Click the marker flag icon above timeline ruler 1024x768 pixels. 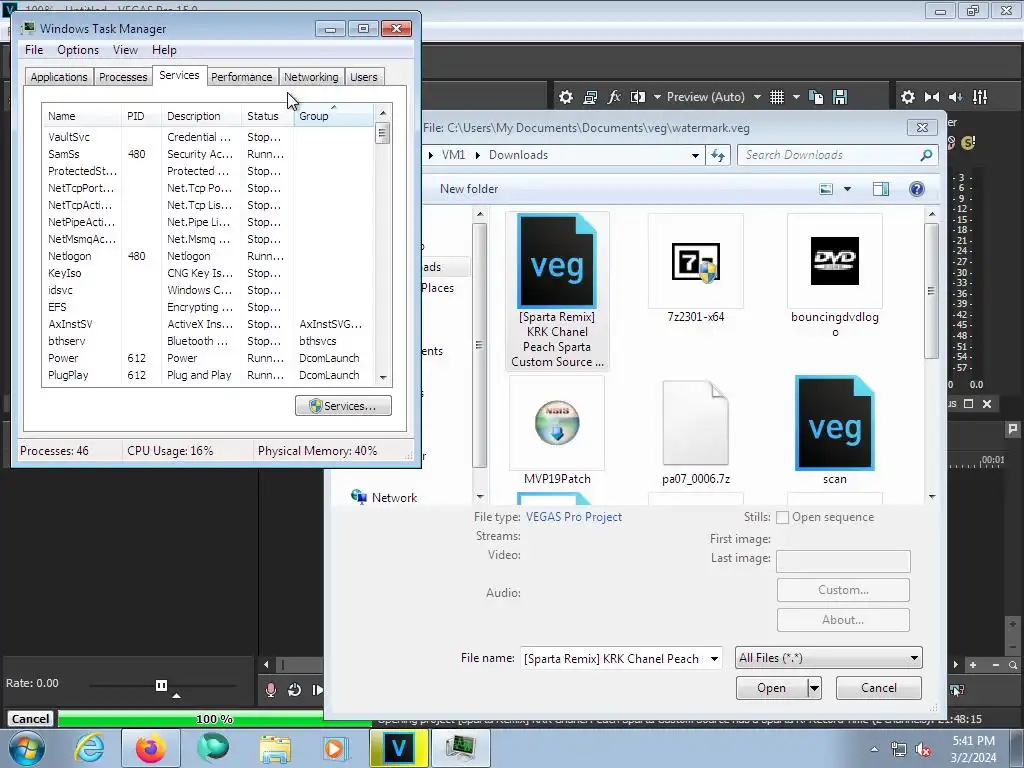tap(1012, 429)
